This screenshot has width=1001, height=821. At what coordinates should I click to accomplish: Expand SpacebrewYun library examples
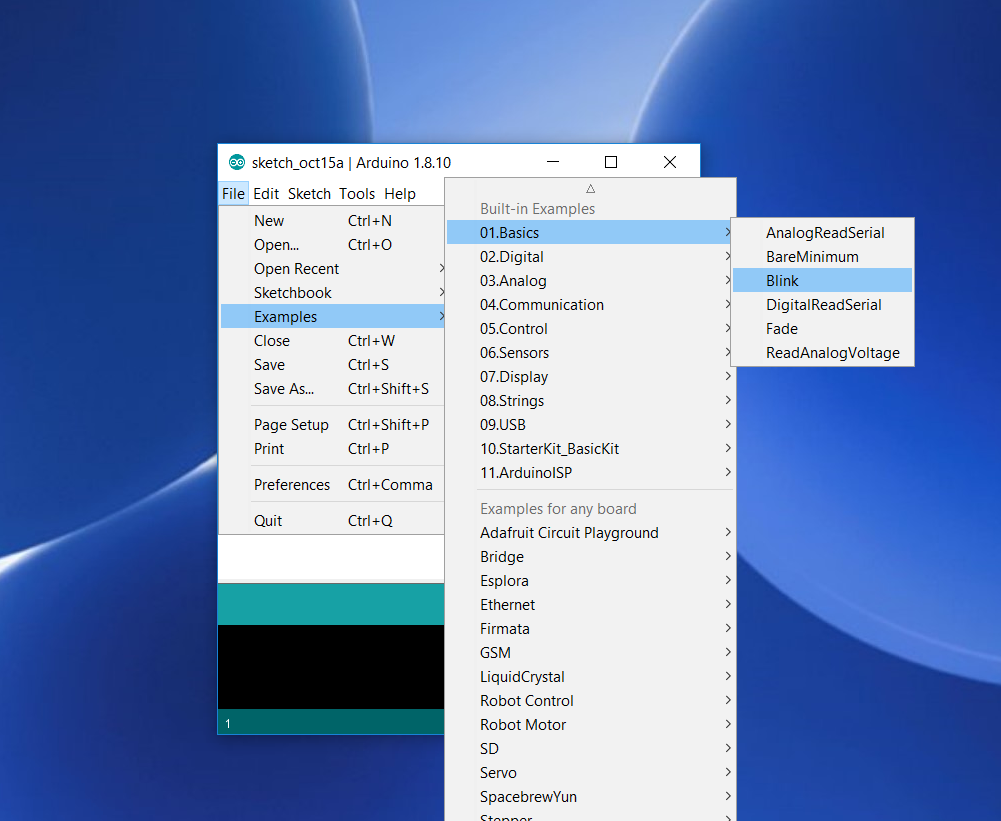(590, 797)
